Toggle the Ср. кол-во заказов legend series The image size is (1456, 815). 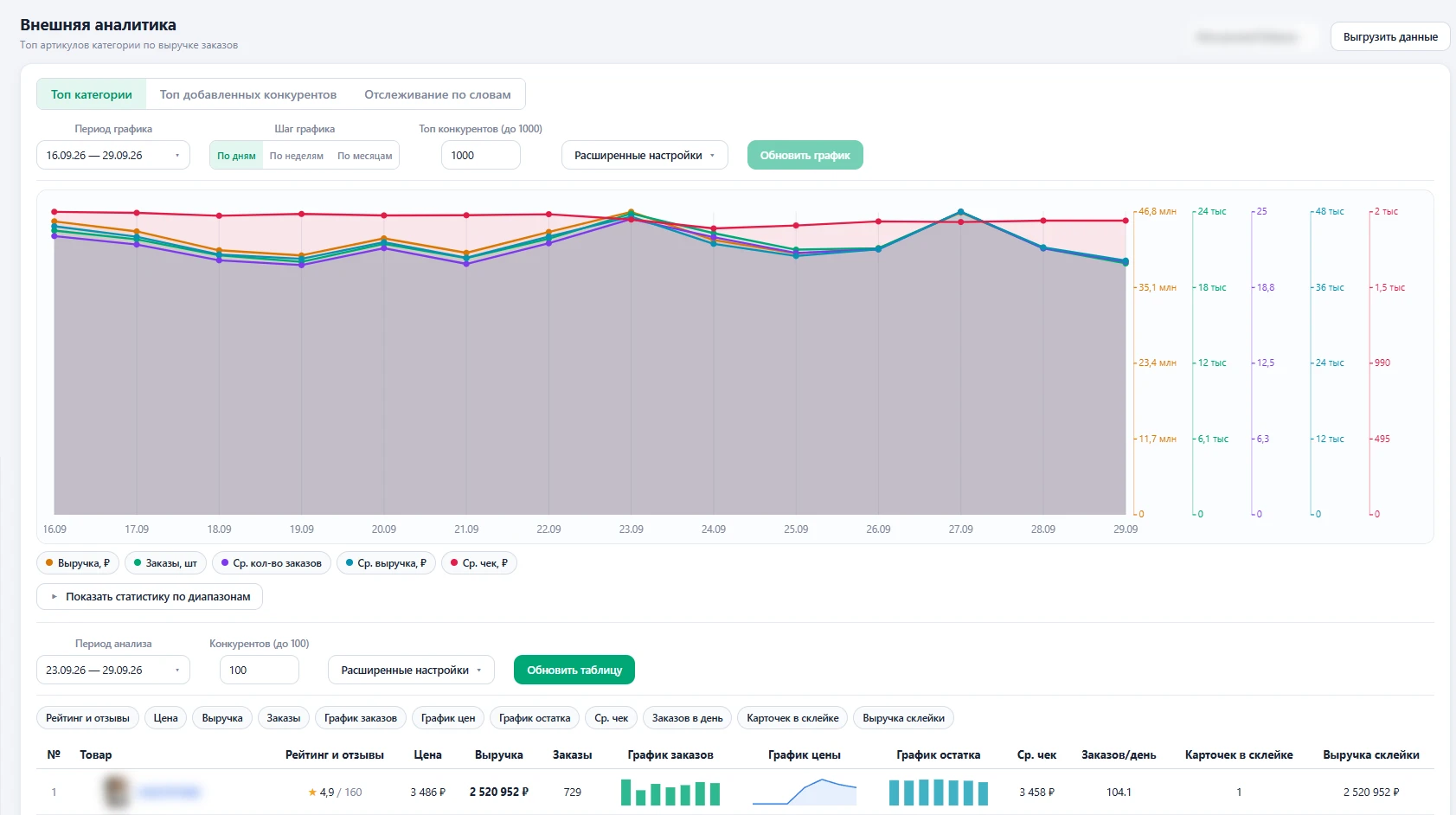point(272,563)
